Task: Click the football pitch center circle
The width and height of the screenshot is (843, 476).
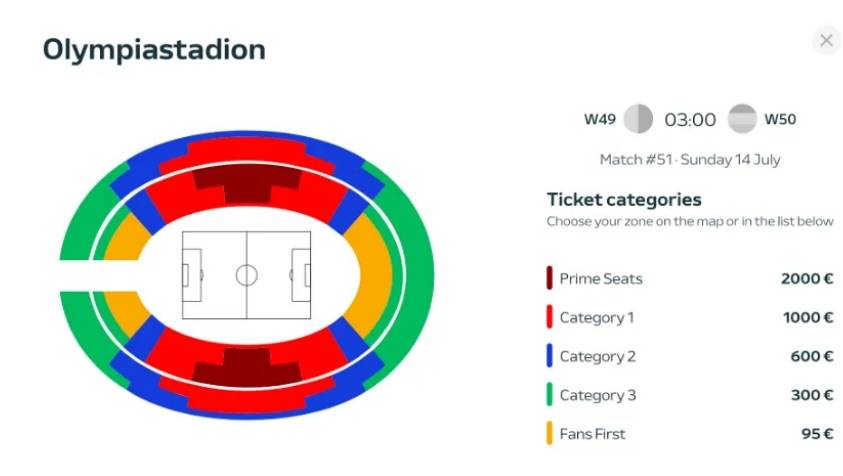Action: tap(246, 274)
